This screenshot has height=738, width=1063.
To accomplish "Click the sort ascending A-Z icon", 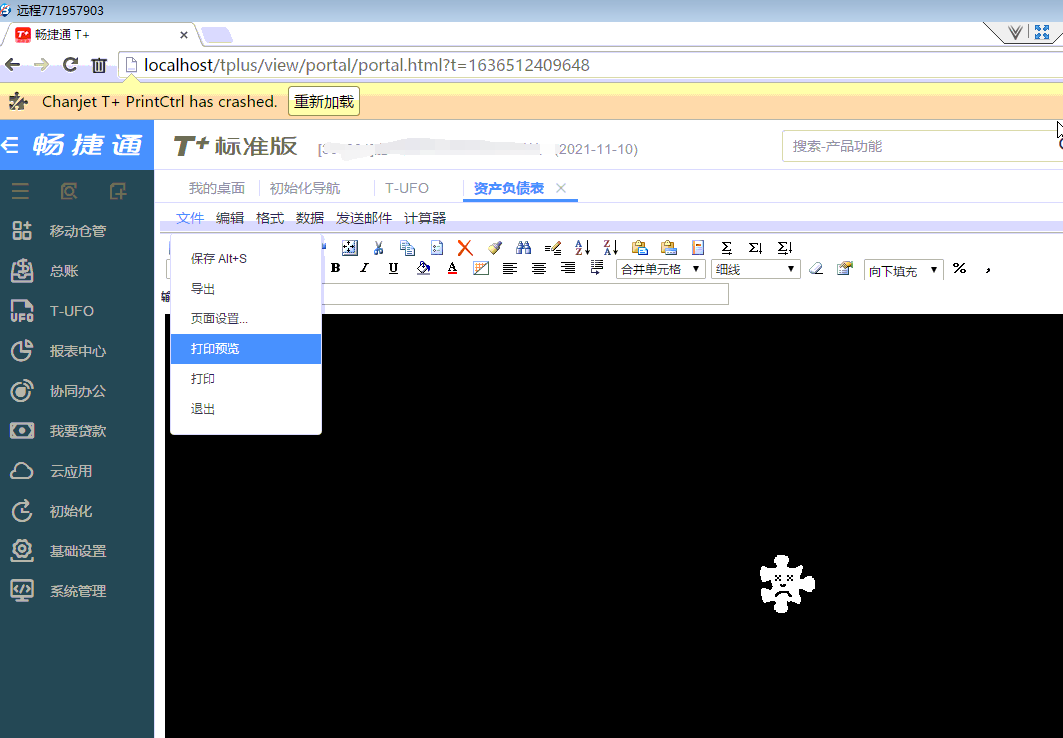I will pos(582,248).
